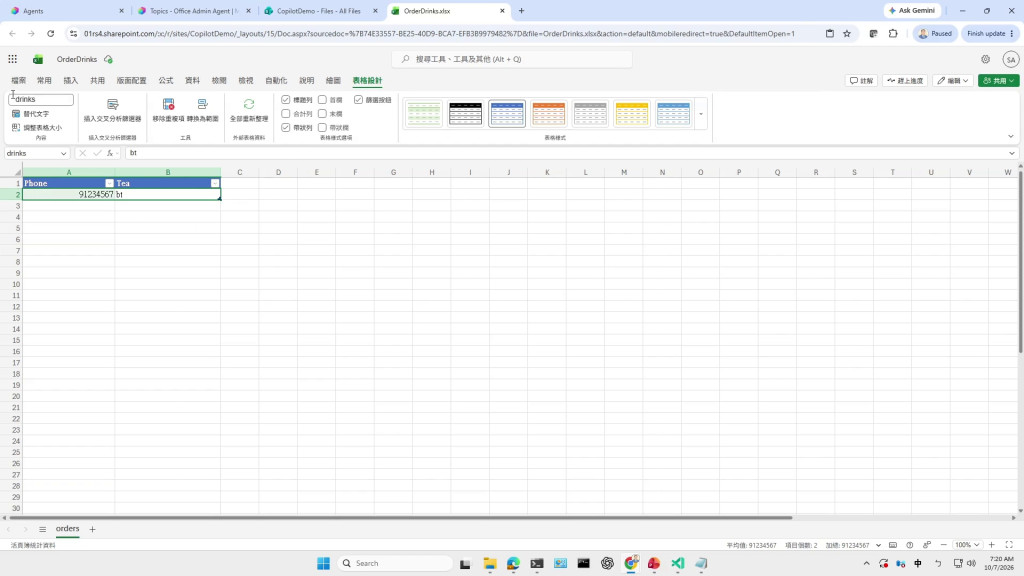Click the SA account avatar
The image size is (1024, 576).
pyautogui.click(x=1010, y=59)
